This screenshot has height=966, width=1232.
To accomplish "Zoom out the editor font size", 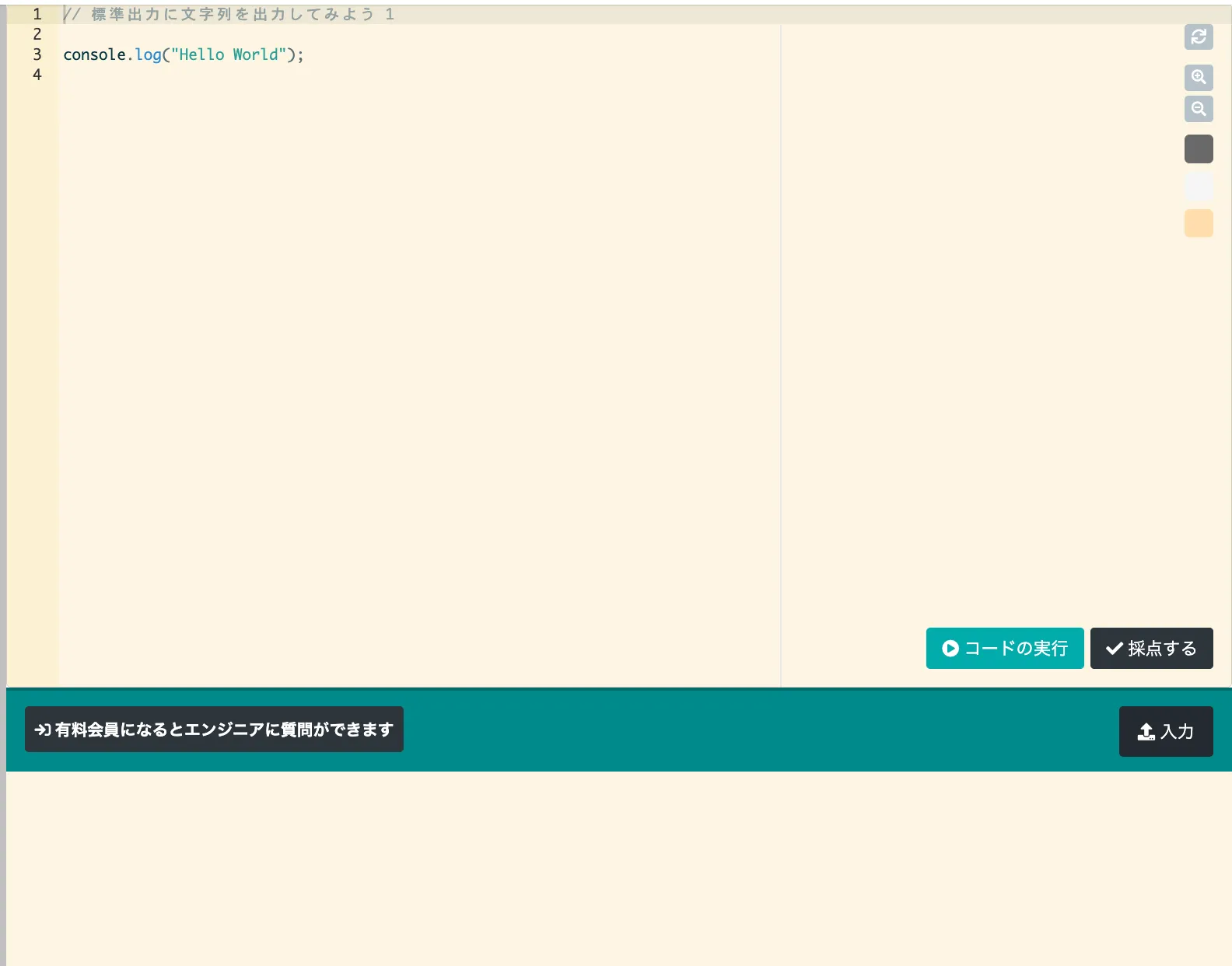I will pyautogui.click(x=1199, y=109).
